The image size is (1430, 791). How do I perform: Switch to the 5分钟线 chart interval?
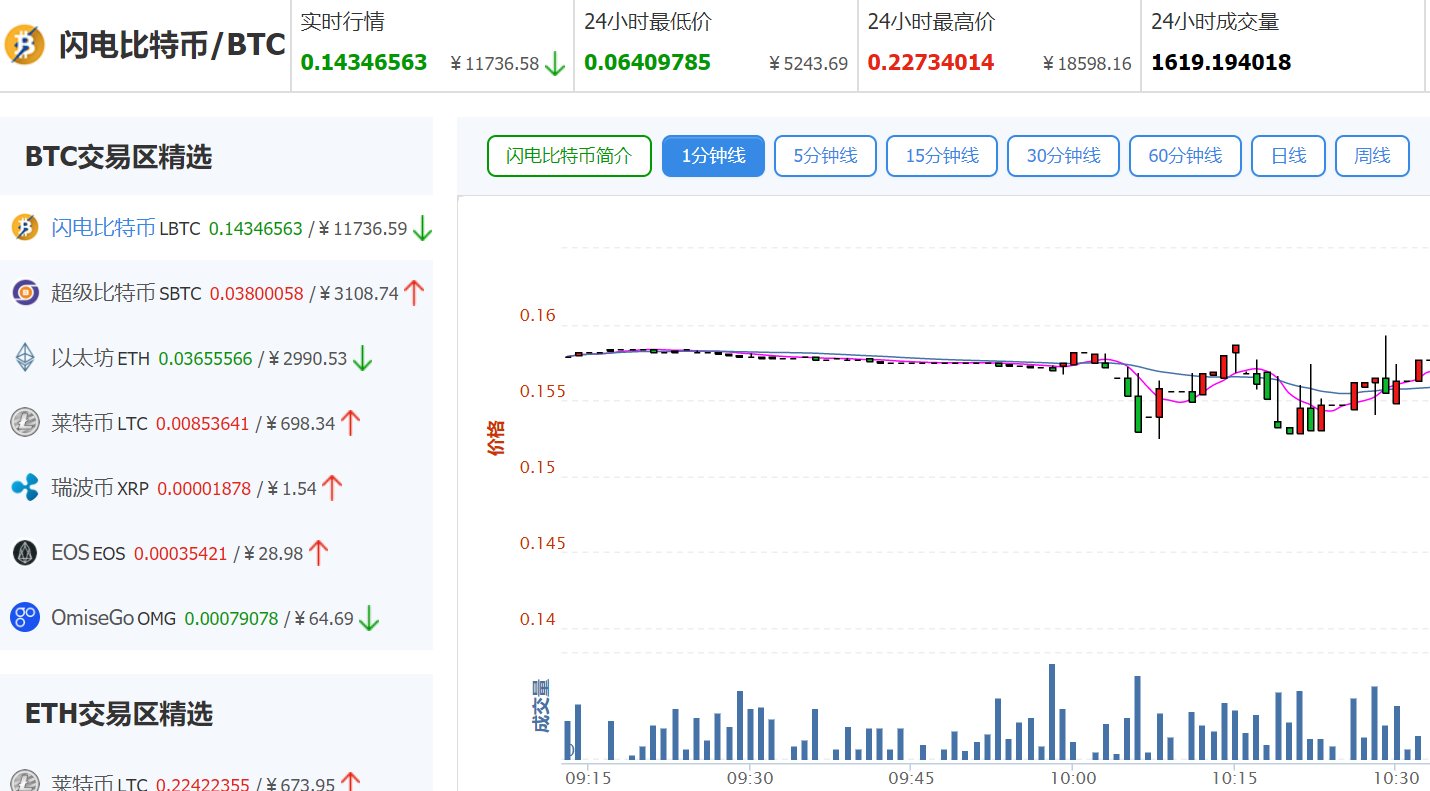825,156
